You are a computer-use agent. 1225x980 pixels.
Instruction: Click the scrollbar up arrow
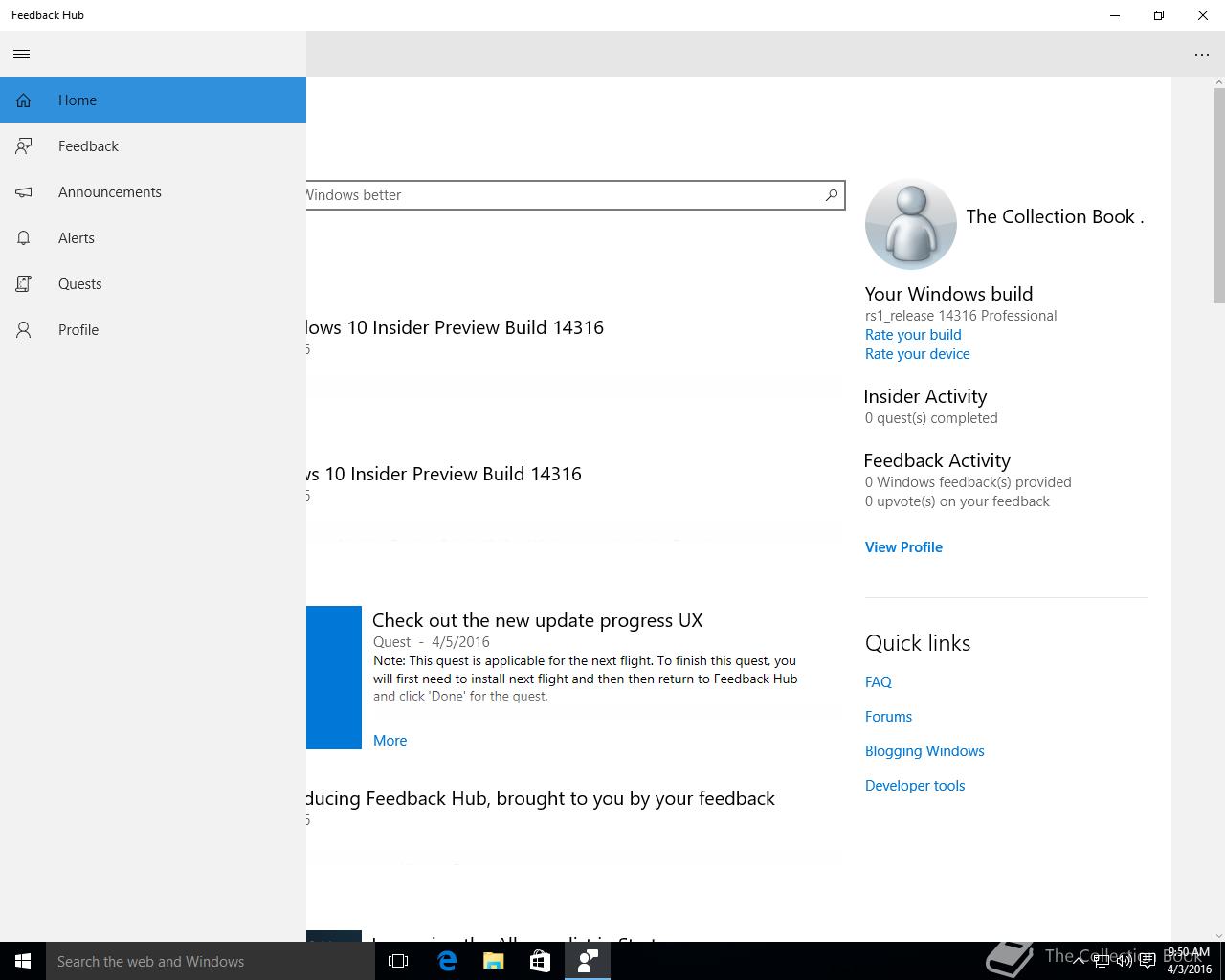1218,82
